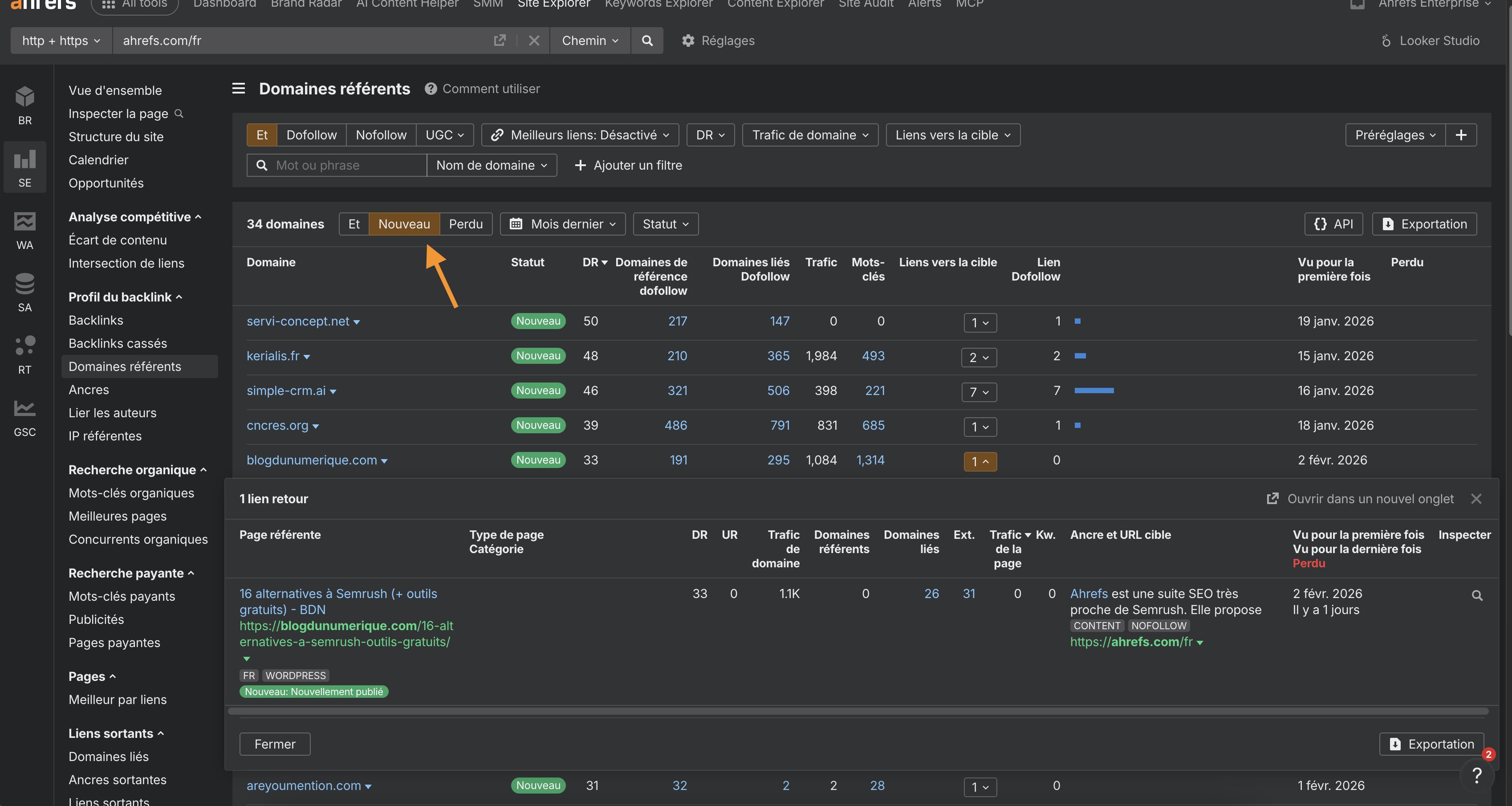This screenshot has height=806, width=1512.
Task: Select the Nofollow filter toggle
Action: click(x=381, y=135)
